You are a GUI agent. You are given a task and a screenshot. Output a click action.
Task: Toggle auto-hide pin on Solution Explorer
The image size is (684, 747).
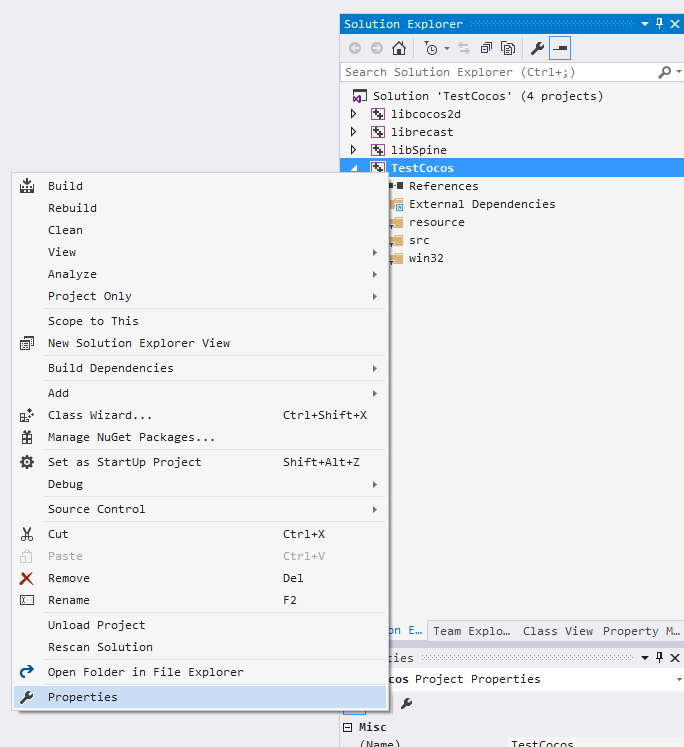pyautogui.click(x=659, y=23)
